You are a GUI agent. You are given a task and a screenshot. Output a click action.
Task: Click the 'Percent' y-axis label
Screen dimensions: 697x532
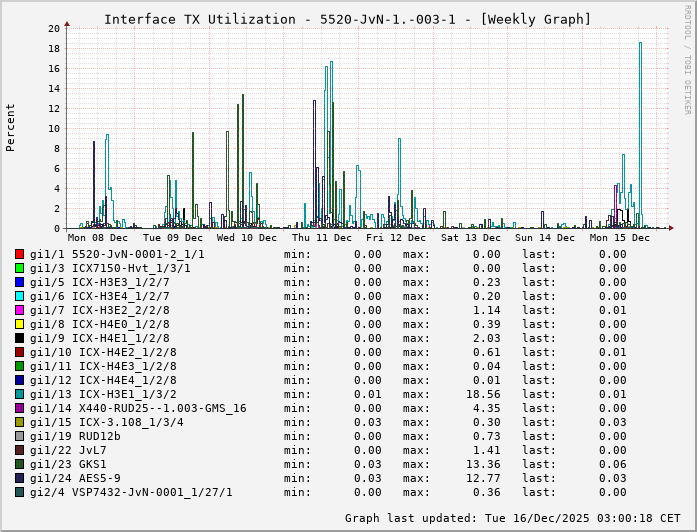11,127
